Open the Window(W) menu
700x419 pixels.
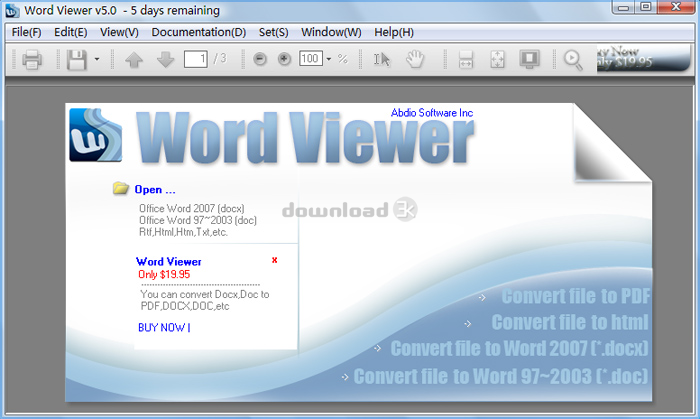pos(331,32)
